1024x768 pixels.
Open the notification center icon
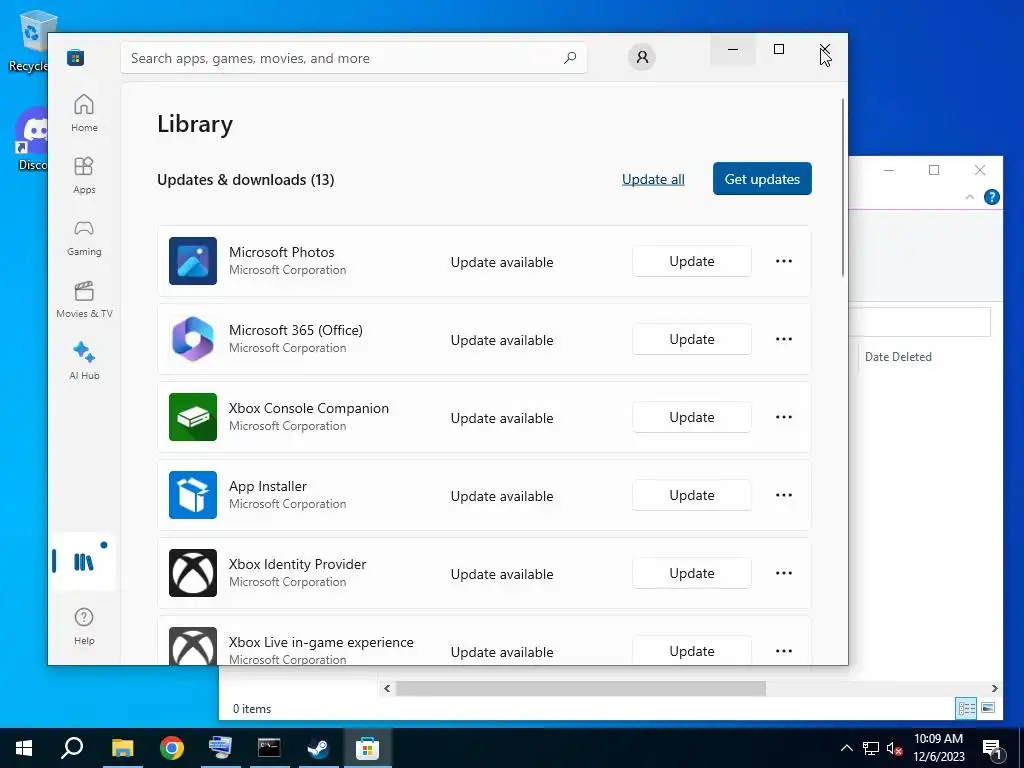tap(993, 750)
